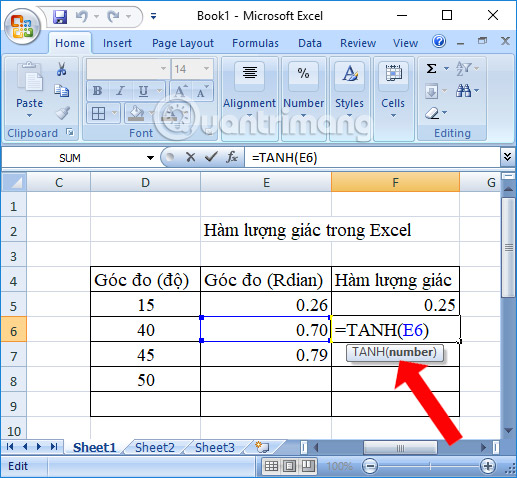Open the Page Layout tab
The height and width of the screenshot is (478, 517).
[183, 43]
